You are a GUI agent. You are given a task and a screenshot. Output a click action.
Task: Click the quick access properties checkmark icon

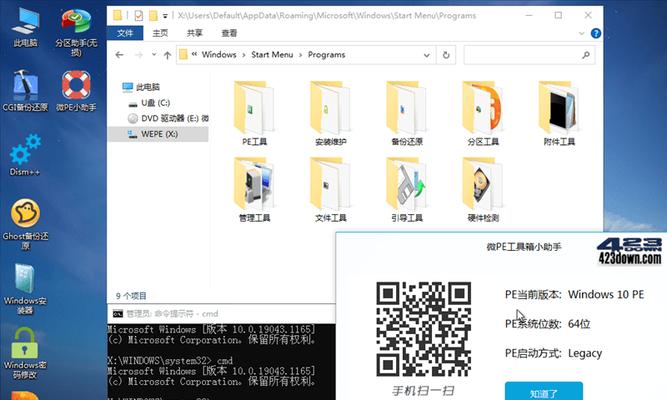[138, 16]
